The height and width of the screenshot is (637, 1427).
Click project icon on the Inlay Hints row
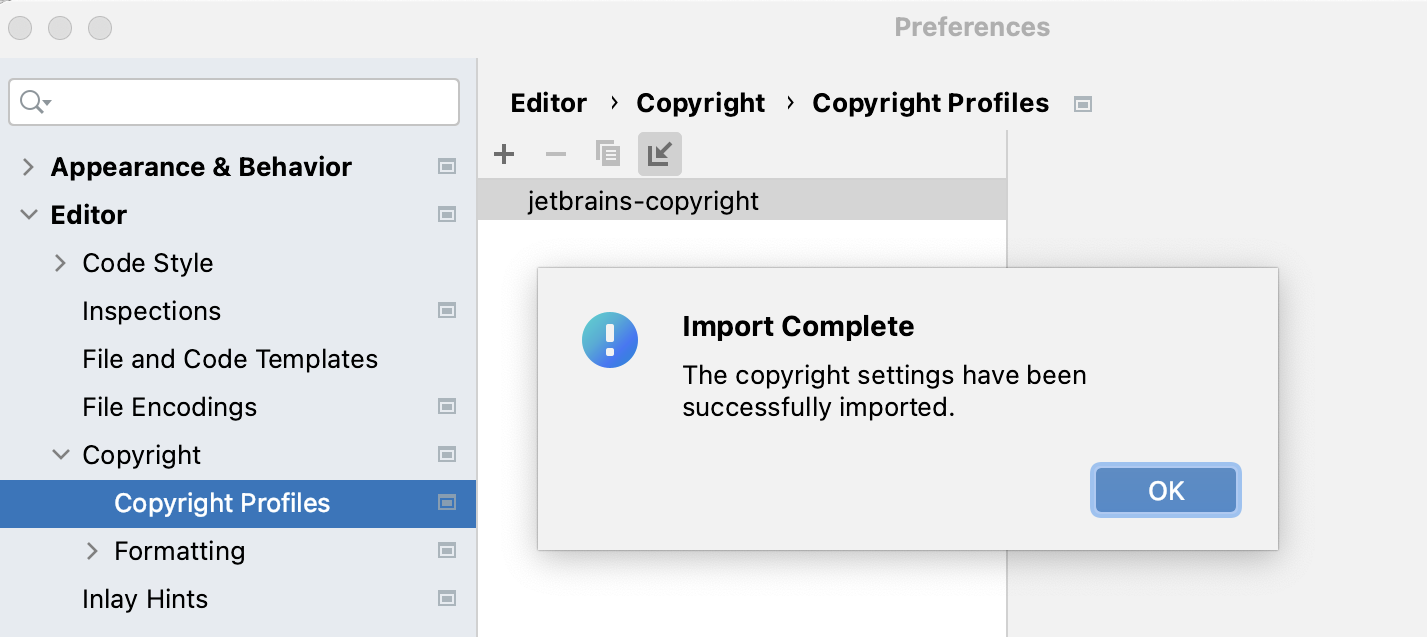[447, 599]
